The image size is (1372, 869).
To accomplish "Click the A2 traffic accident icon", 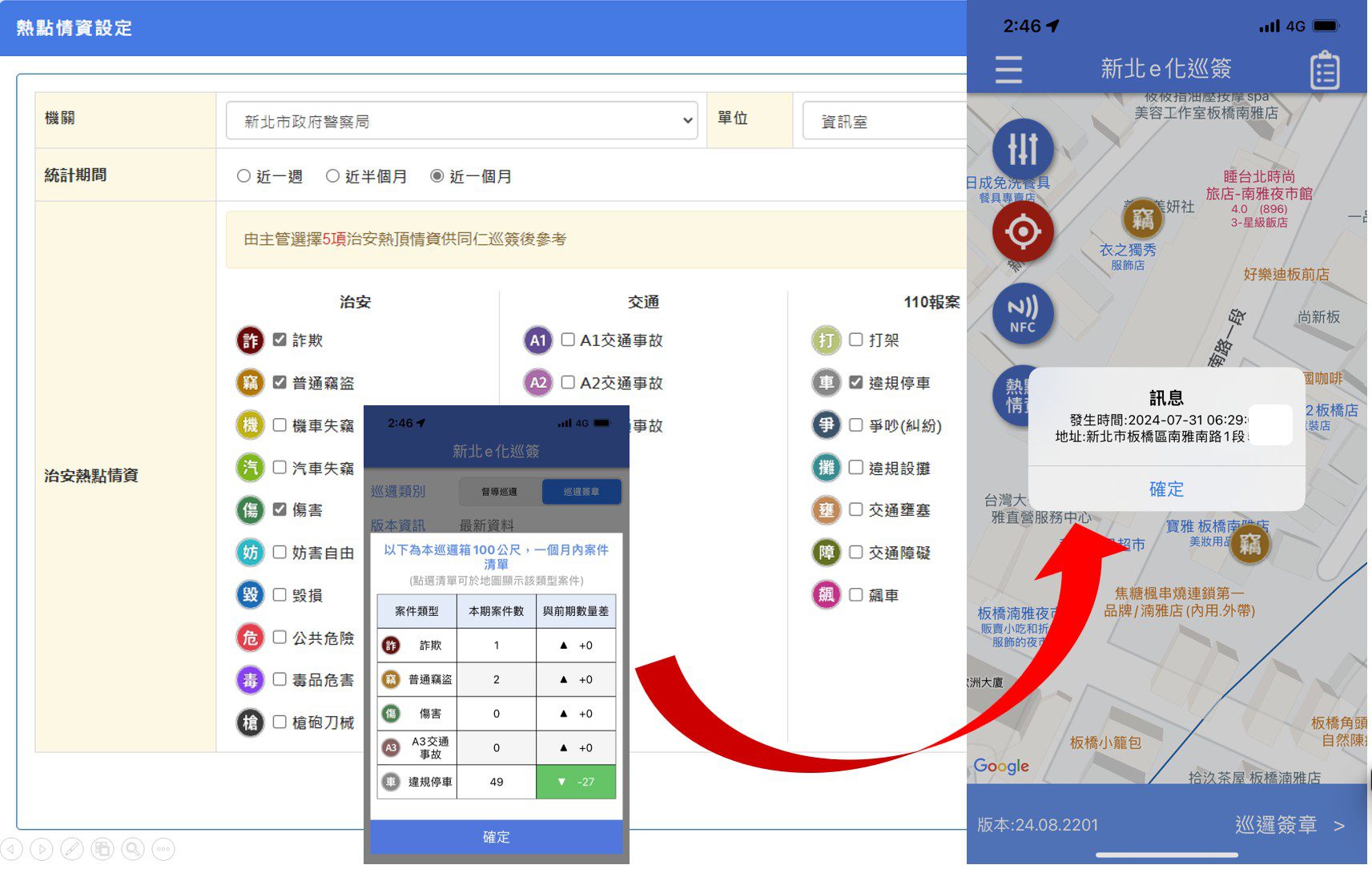I will [x=538, y=383].
